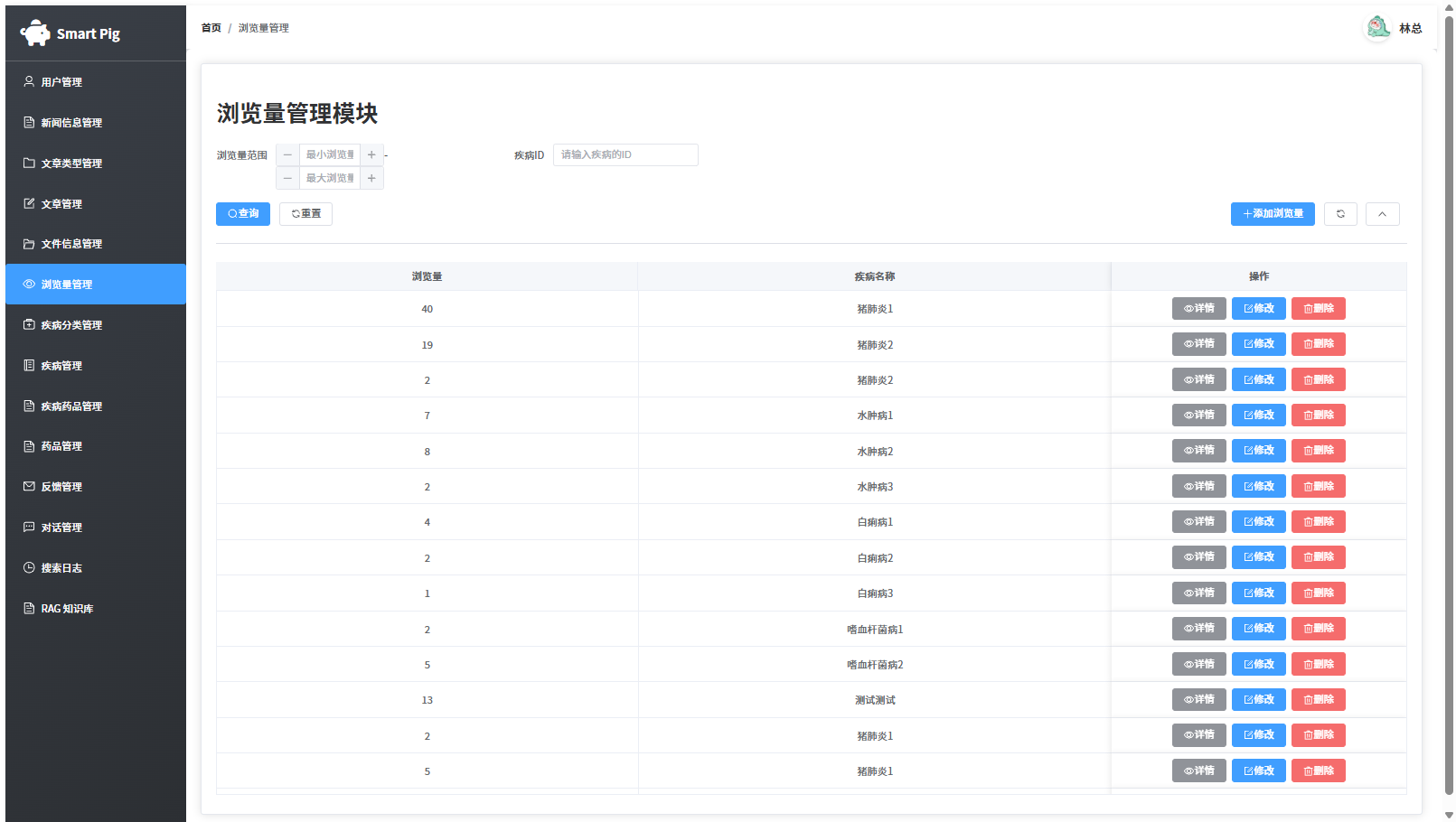This screenshot has height=822, width=1456.
Task: Open 文件信息管理 in the sidebar
Action: tap(96, 243)
